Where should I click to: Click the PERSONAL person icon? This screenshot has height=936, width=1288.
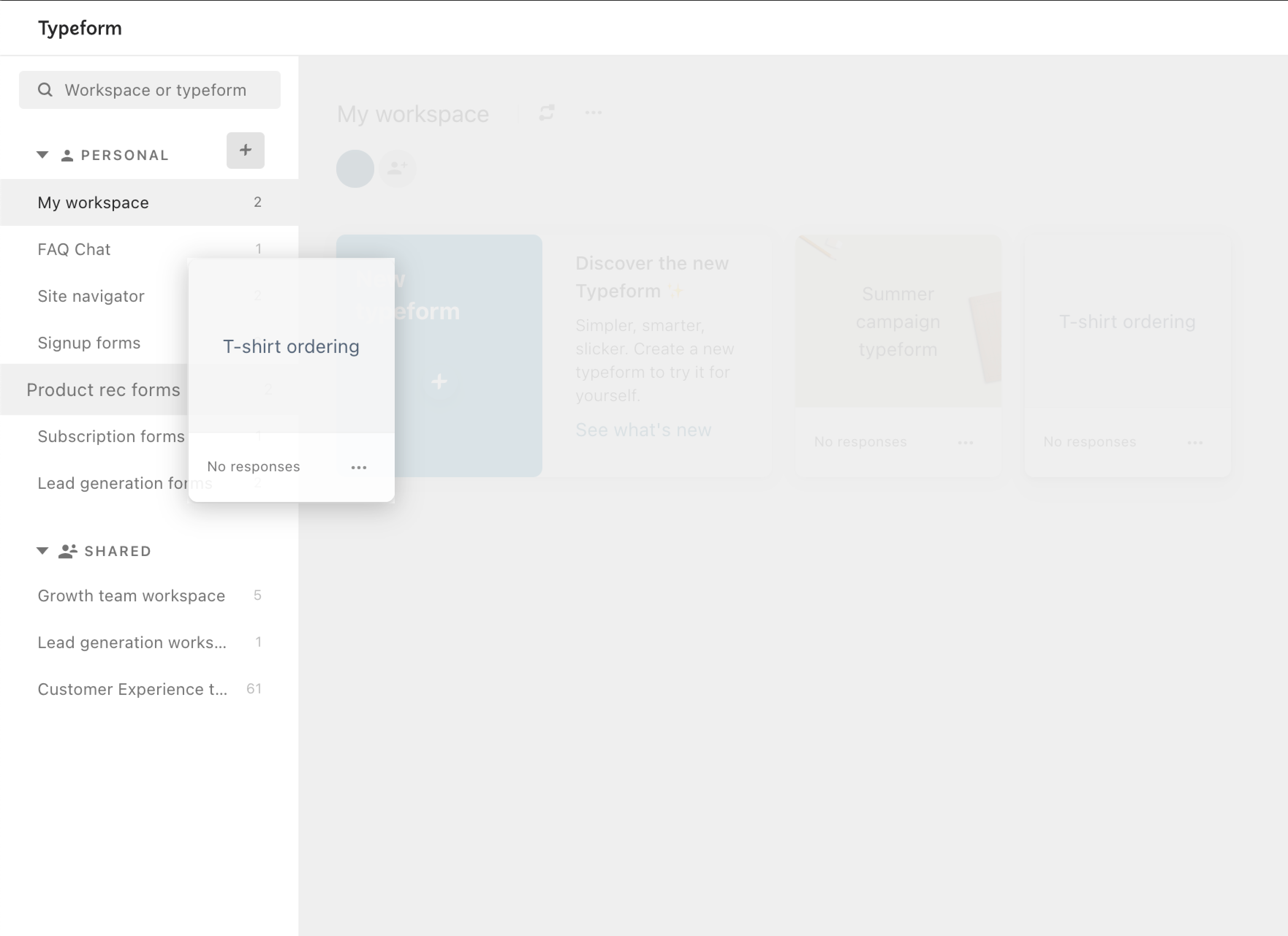coord(67,155)
